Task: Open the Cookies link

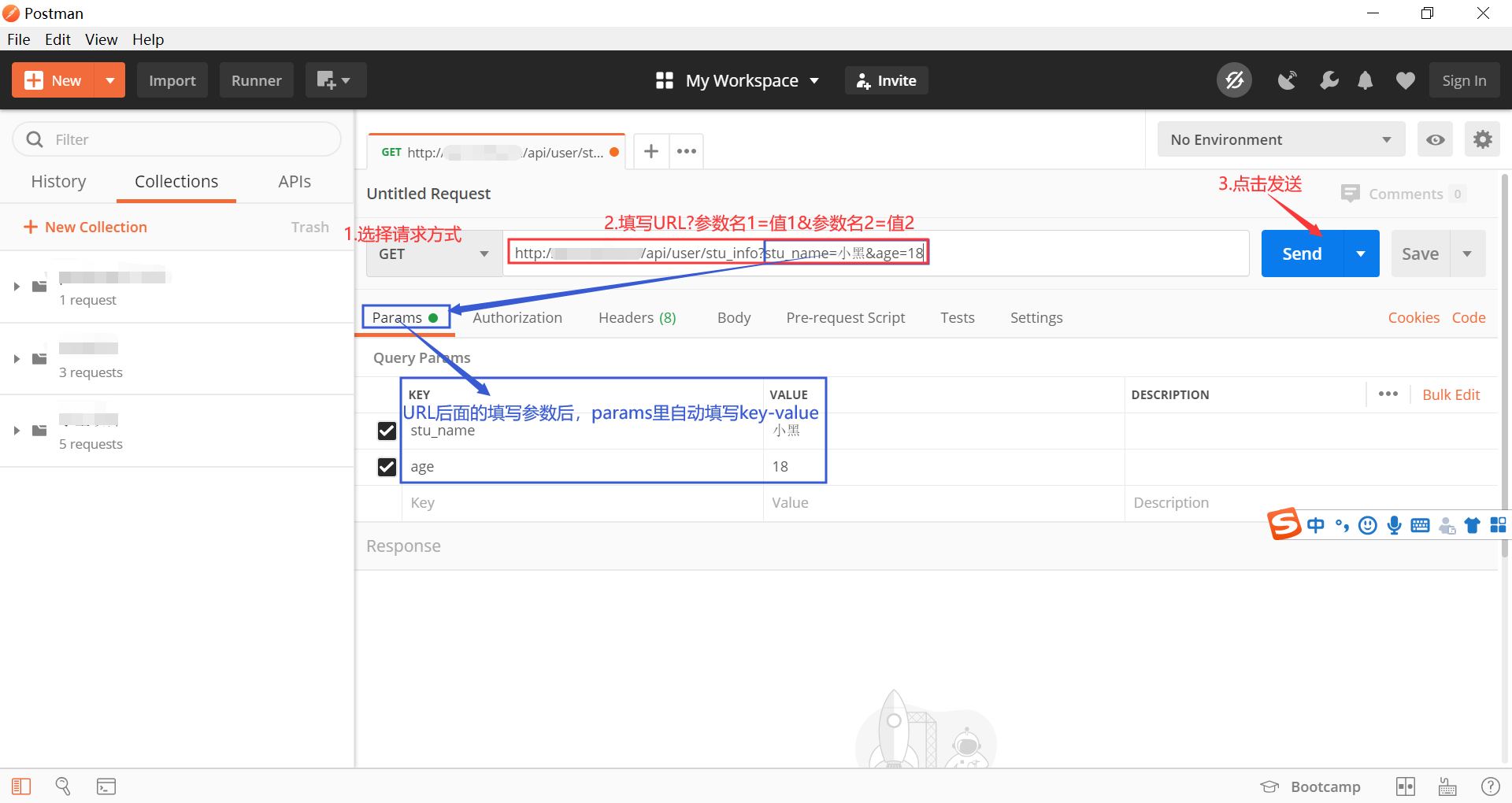Action: (x=1414, y=317)
